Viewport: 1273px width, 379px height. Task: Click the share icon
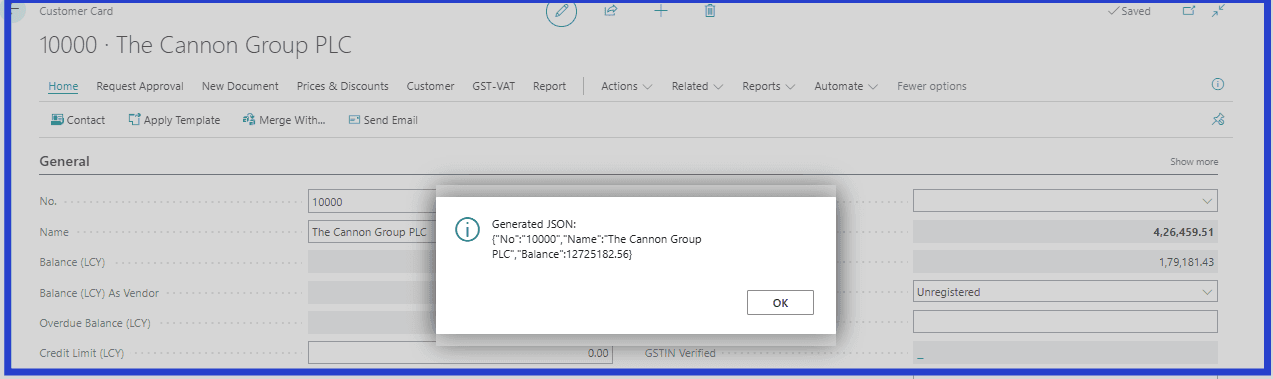610,11
